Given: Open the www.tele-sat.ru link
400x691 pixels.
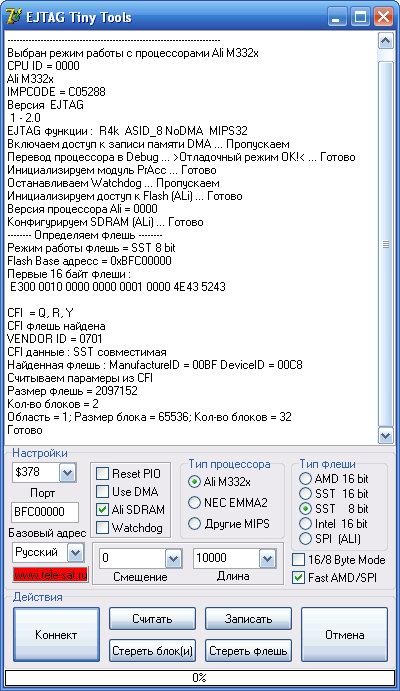Looking at the screenshot, I should click(x=50, y=575).
